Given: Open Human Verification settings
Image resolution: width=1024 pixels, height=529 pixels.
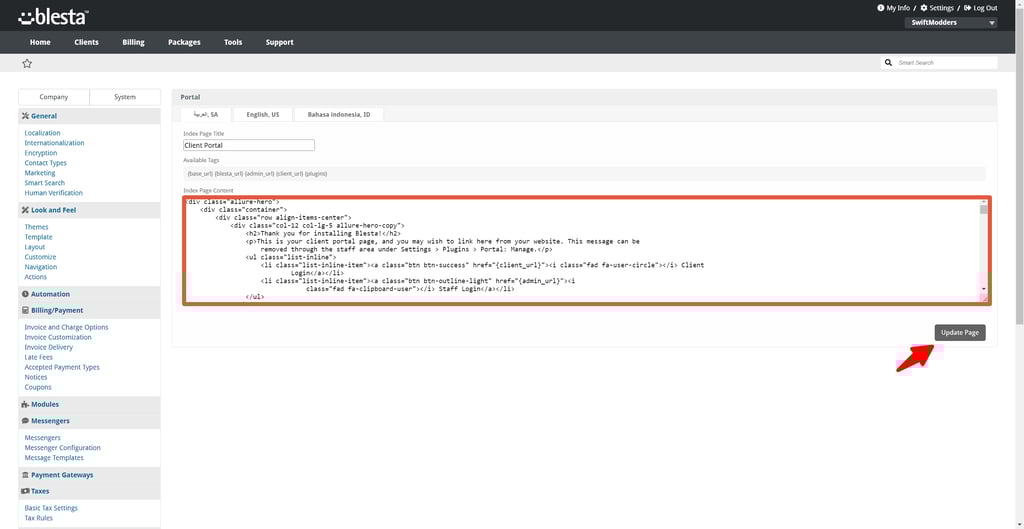Looking at the screenshot, I should point(54,193).
